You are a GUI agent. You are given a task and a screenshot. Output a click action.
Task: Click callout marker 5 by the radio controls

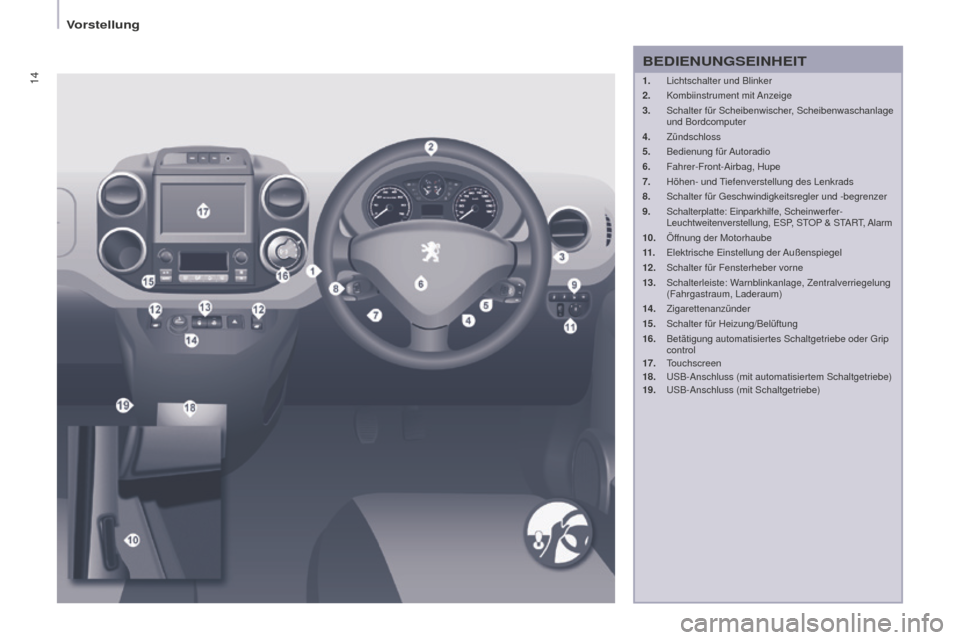[x=486, y=305]
